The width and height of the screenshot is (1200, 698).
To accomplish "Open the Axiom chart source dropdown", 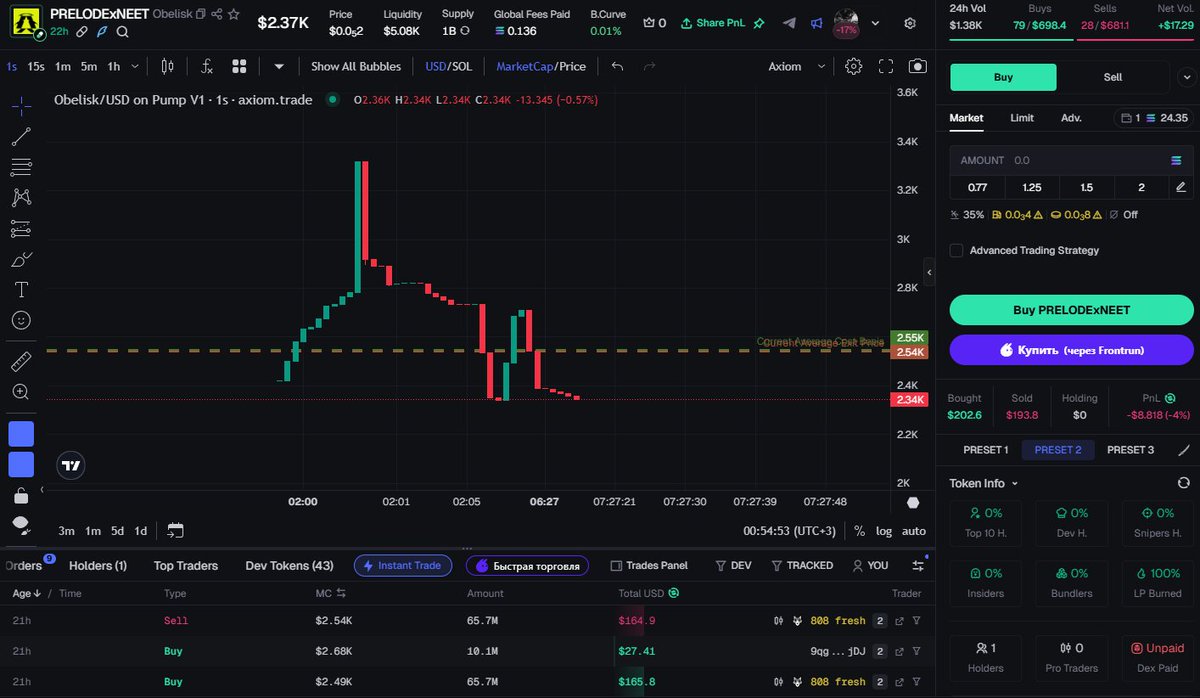I will 797,67.
